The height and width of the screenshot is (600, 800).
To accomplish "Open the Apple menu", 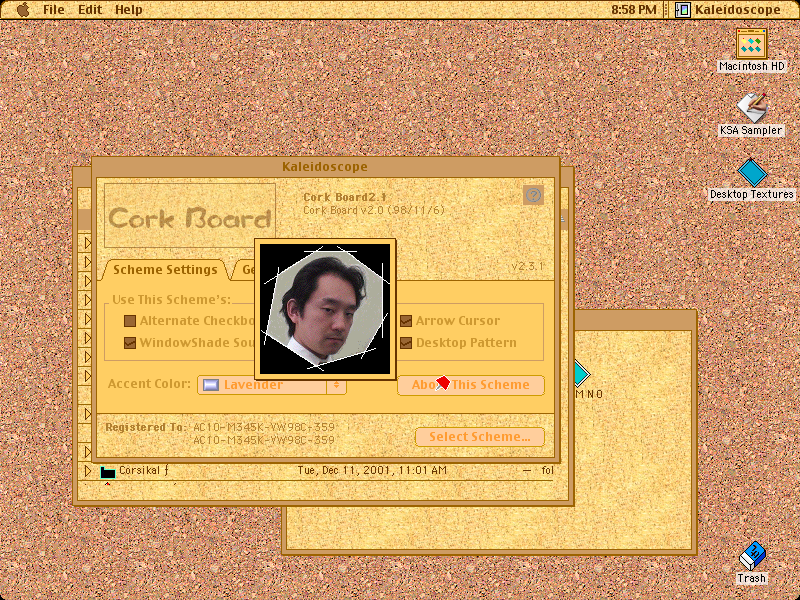I will [23, 10].
